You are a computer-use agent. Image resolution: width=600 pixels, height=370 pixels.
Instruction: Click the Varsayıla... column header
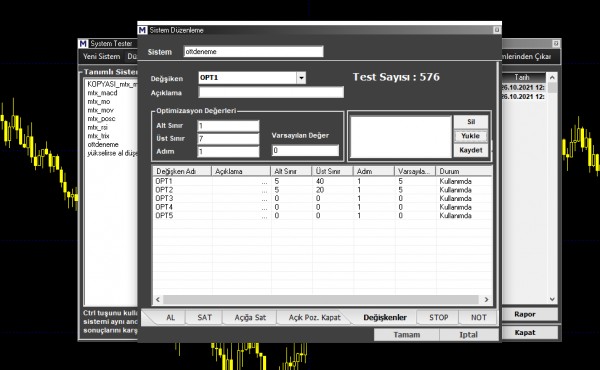(x=416, y=171)
